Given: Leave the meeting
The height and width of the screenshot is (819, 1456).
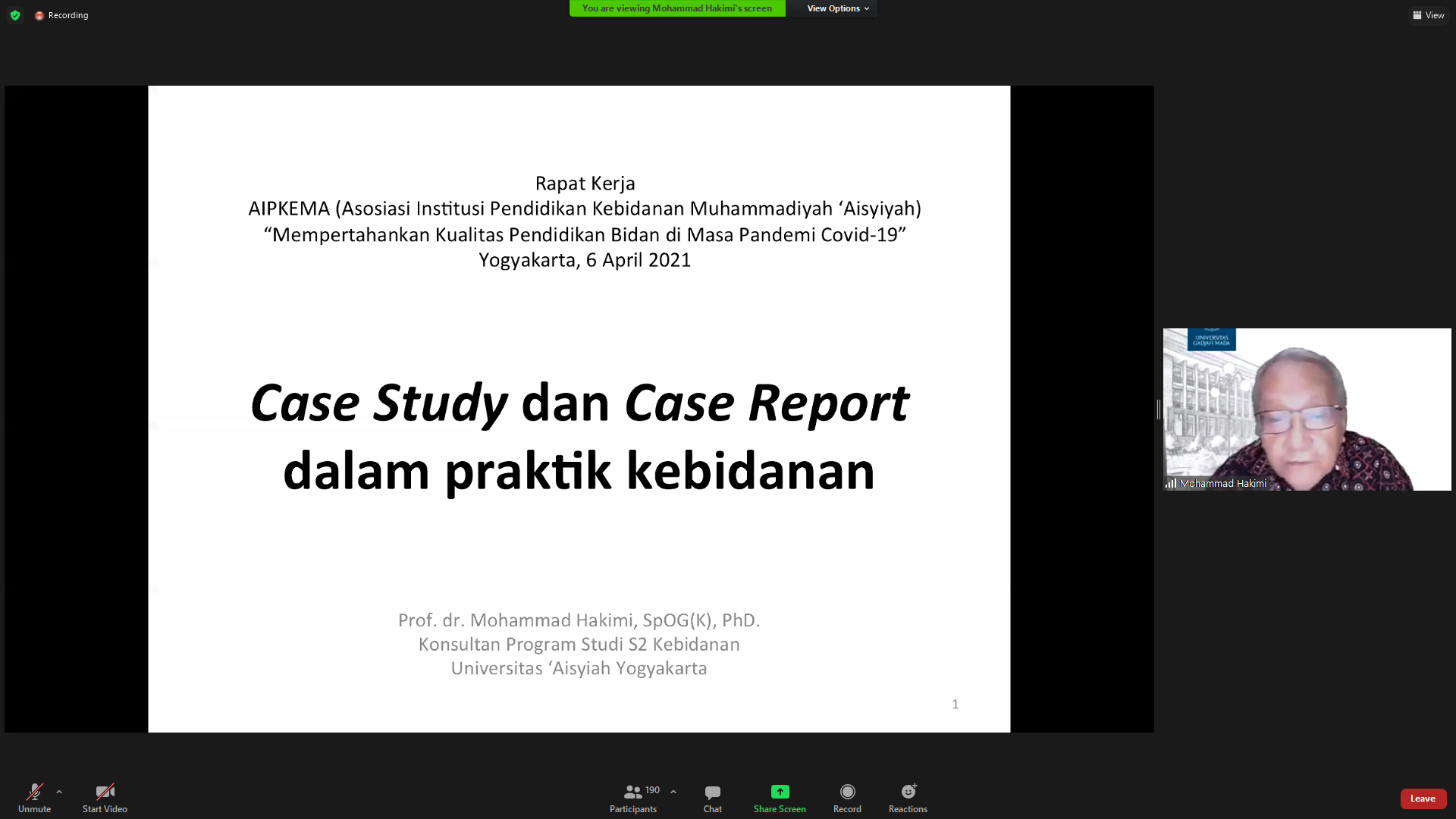Looking at the screenshot, I should (x=1423, y=799).
